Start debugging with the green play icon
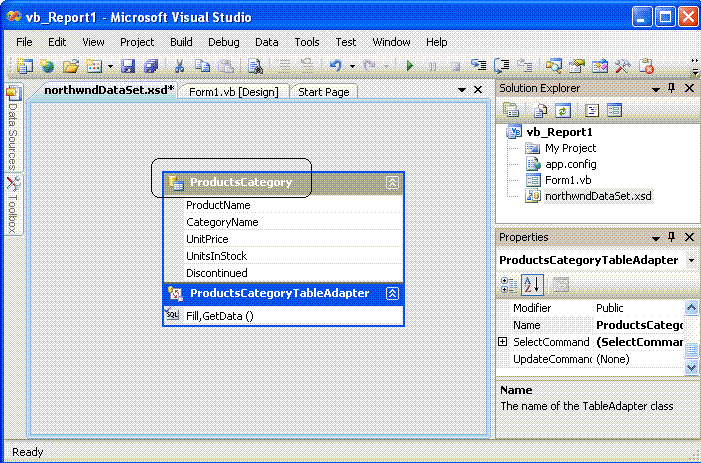Image resolution: width=701 pixels, height=463 pixels. pos(409,66)
